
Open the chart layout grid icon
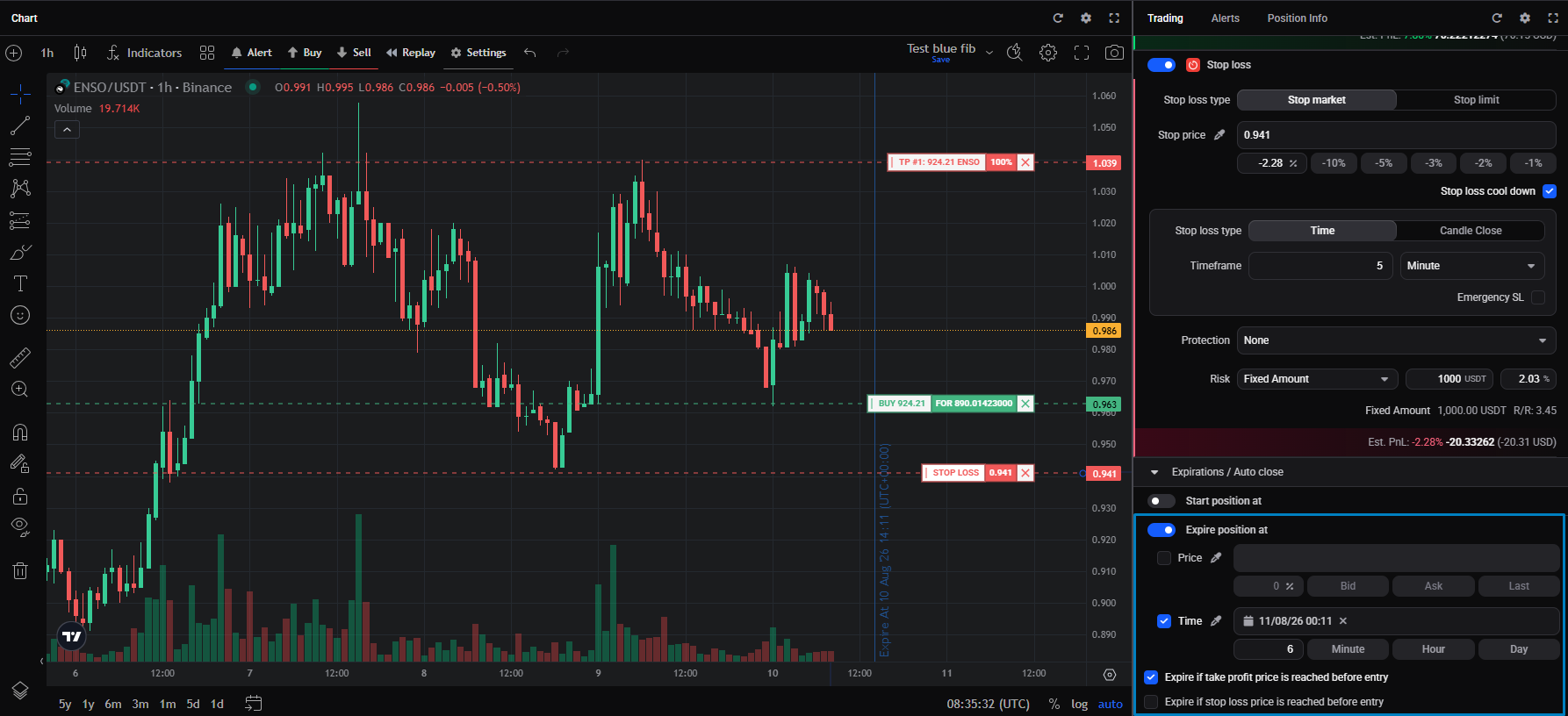click(207, 53)
